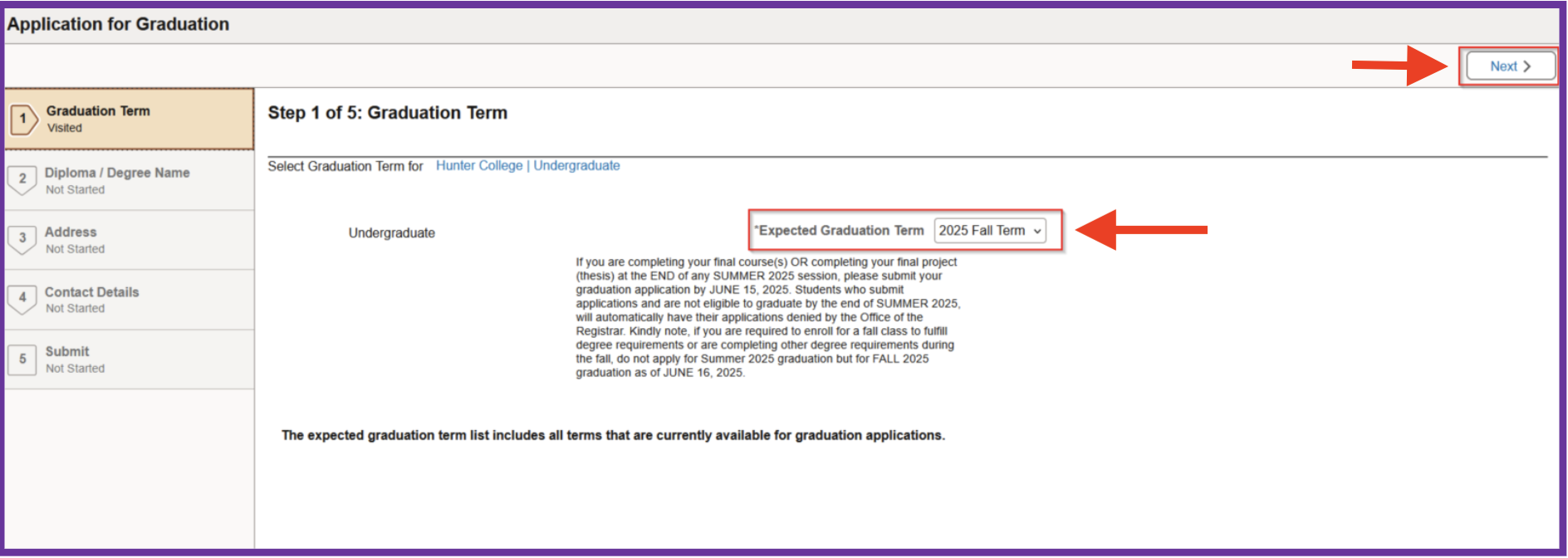The height and width of the screenshot is (558, 1568).
Task: Click the dropdown arrow beside 2025 Fall Term
Action: pyautogui.click(x=1037, y=232)
